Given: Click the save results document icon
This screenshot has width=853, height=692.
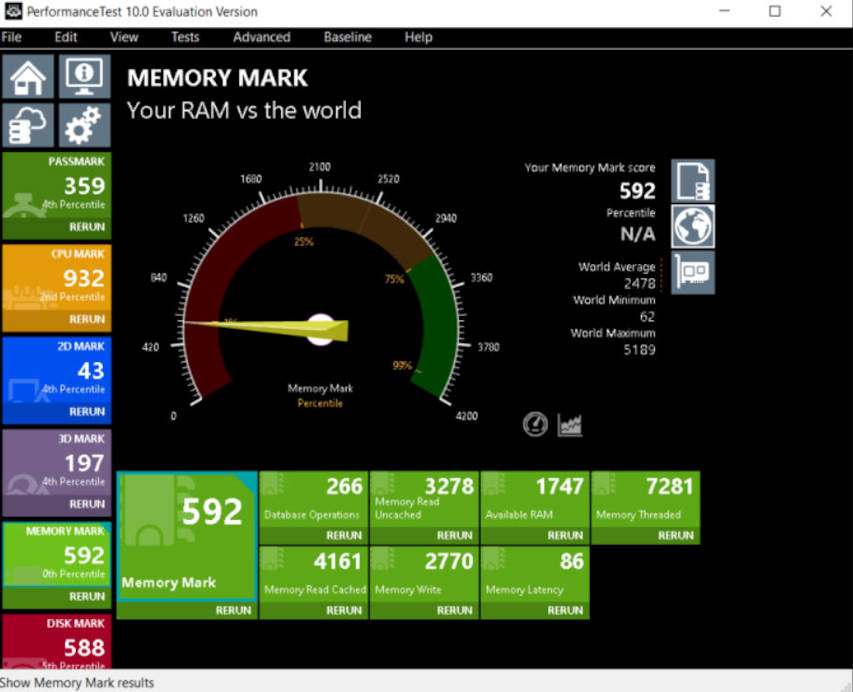Looking at the screenshot, I should point(693,181).
